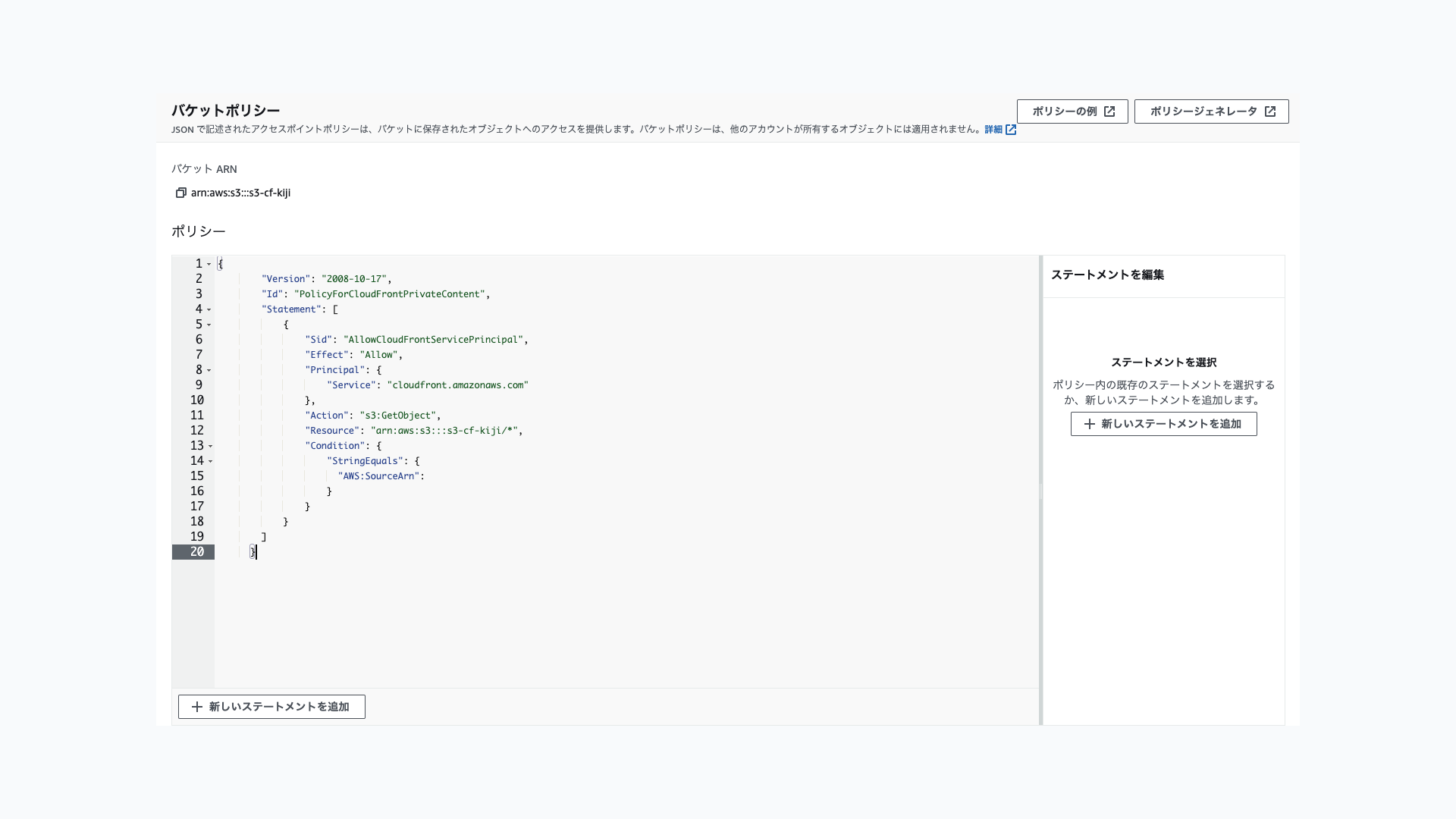This screenshot has width=1456, height=819.
Task: Click plus icon in bottom add-statement button
Action: coord(197,707)
